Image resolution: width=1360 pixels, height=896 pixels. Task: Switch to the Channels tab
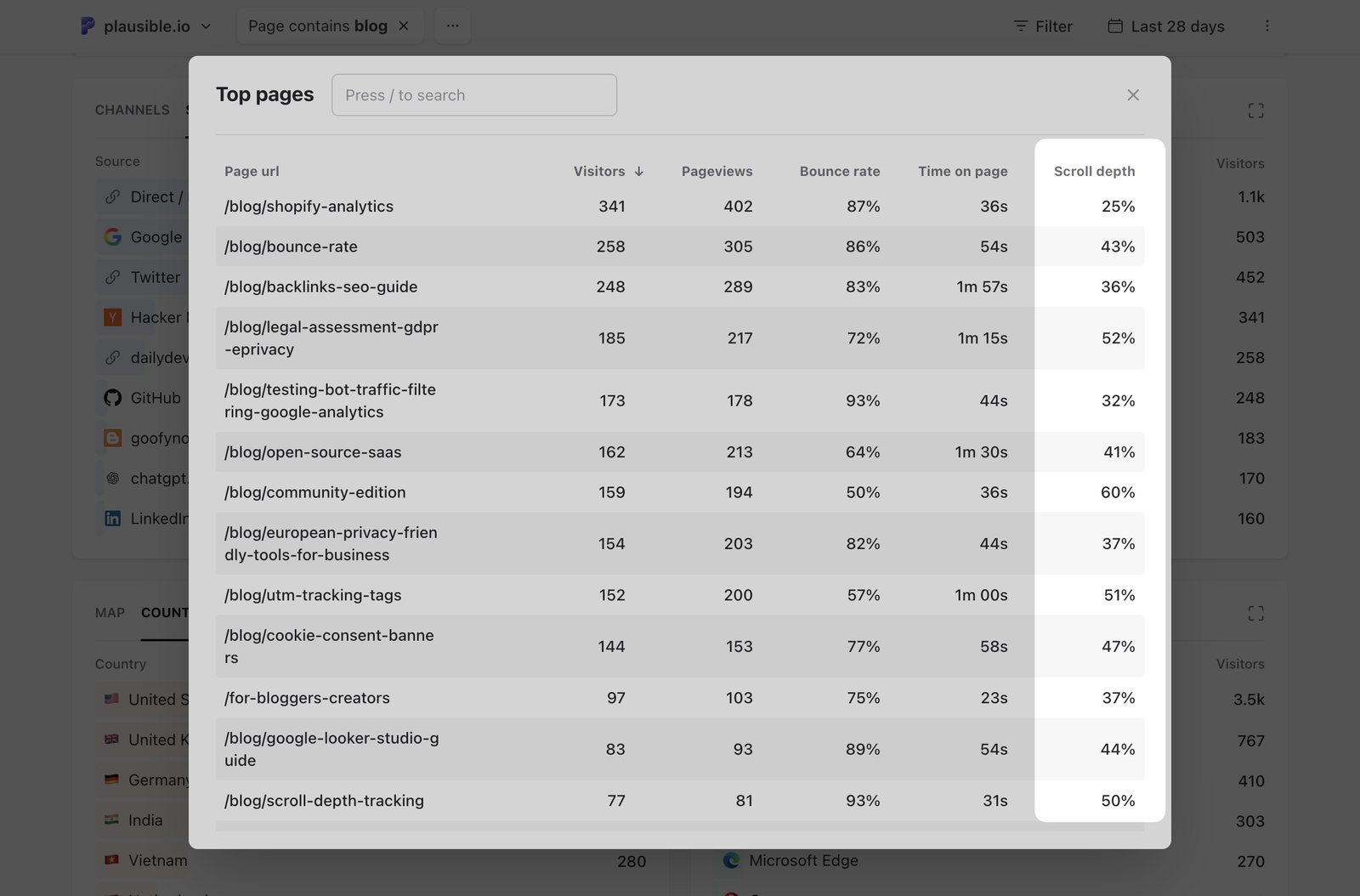pyautogui.click(x=132, y=110)
